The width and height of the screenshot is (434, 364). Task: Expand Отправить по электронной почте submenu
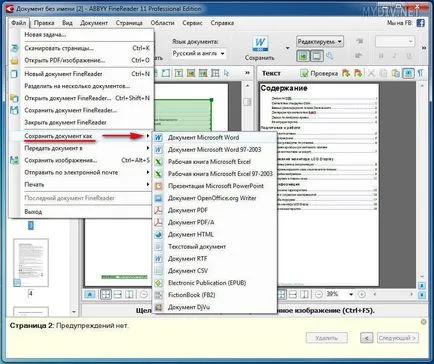coord(81,172)
